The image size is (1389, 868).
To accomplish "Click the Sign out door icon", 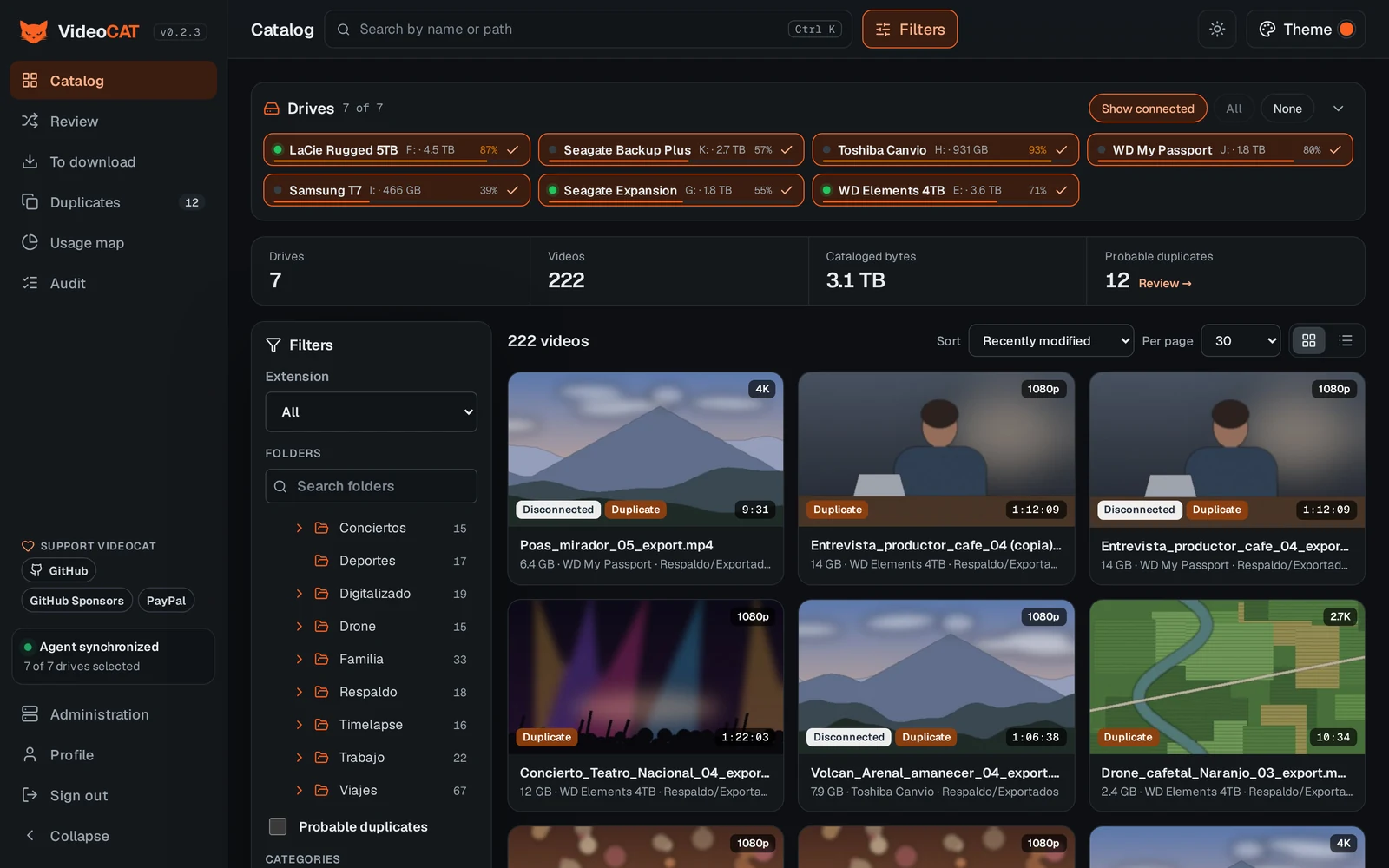I will pyautogui.click(x=30, y=795).
